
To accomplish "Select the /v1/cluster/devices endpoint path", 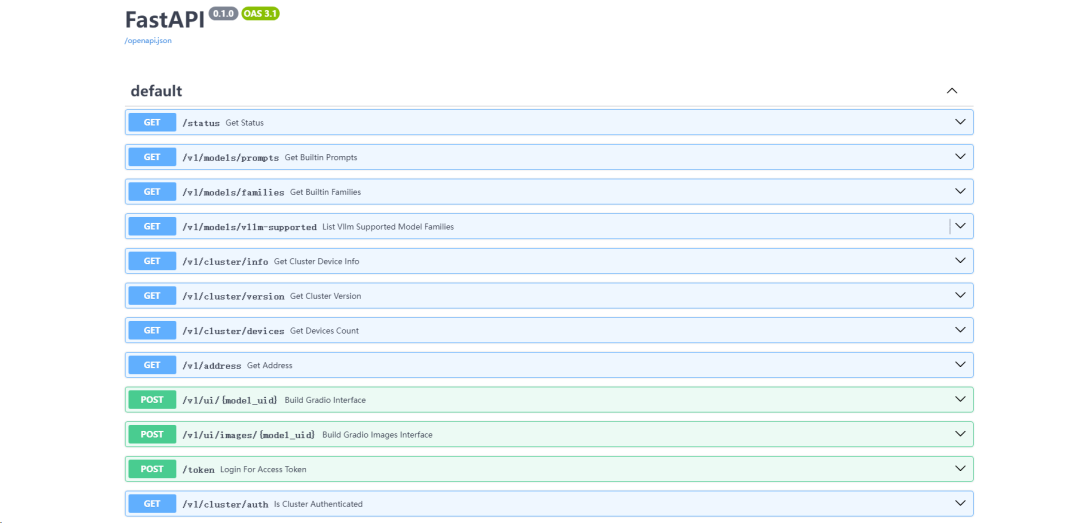I will point(233,331).
